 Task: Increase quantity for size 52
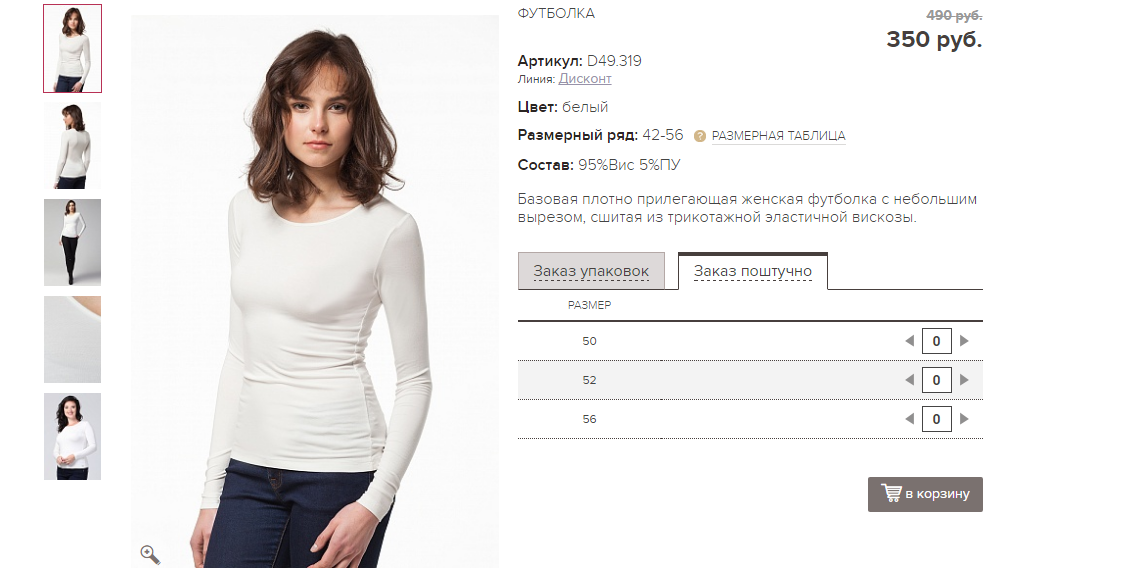pyautogui.click(x=963, y=379)
